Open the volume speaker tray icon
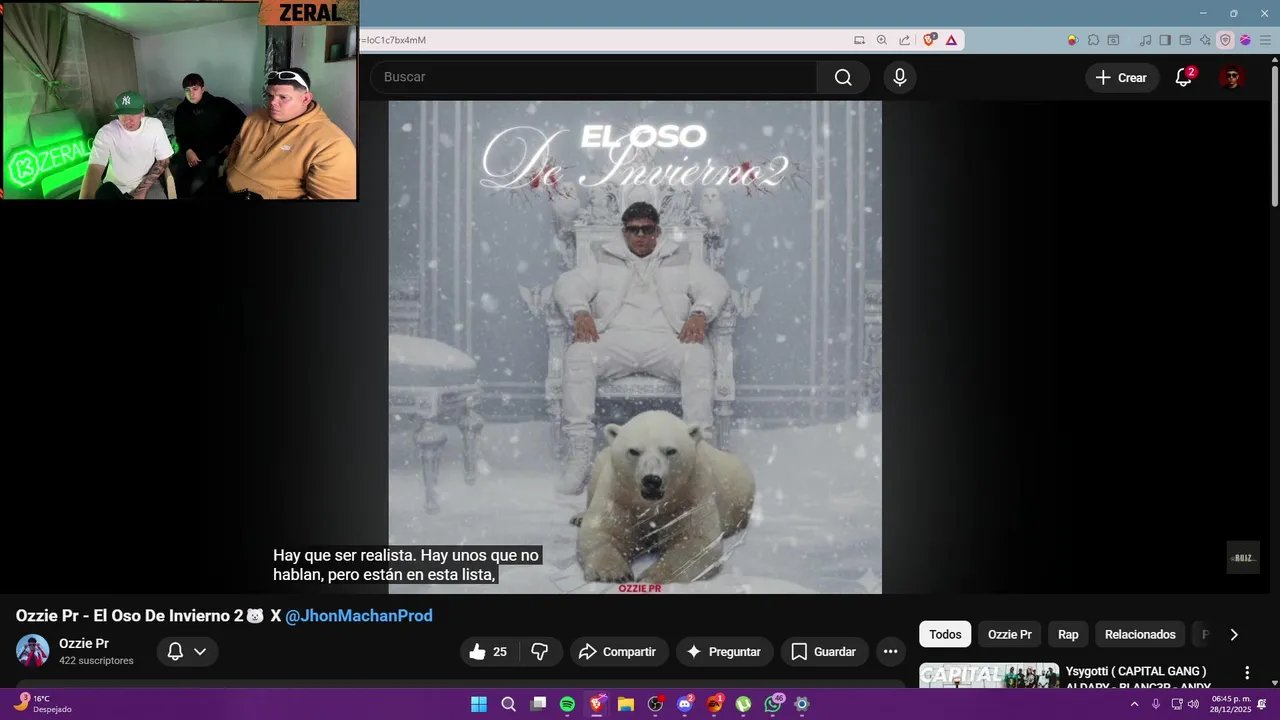1280x720 pixels. [x=1193, y=704]
